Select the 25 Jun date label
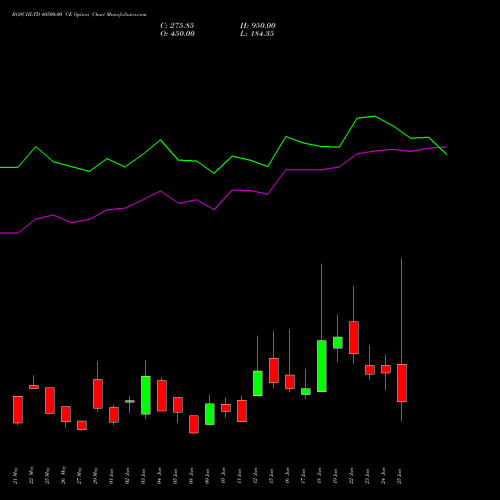500x500 pixels. tap(400, 476)
